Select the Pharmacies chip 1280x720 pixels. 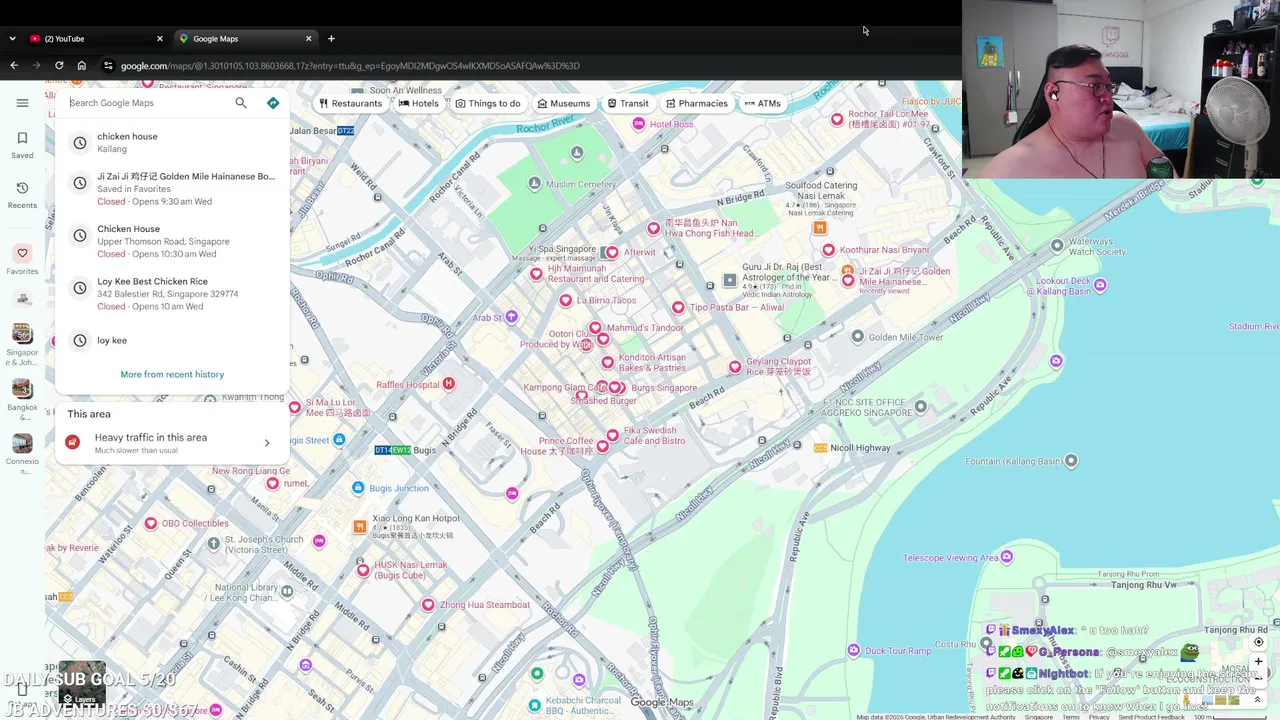[x=696, y=103]
